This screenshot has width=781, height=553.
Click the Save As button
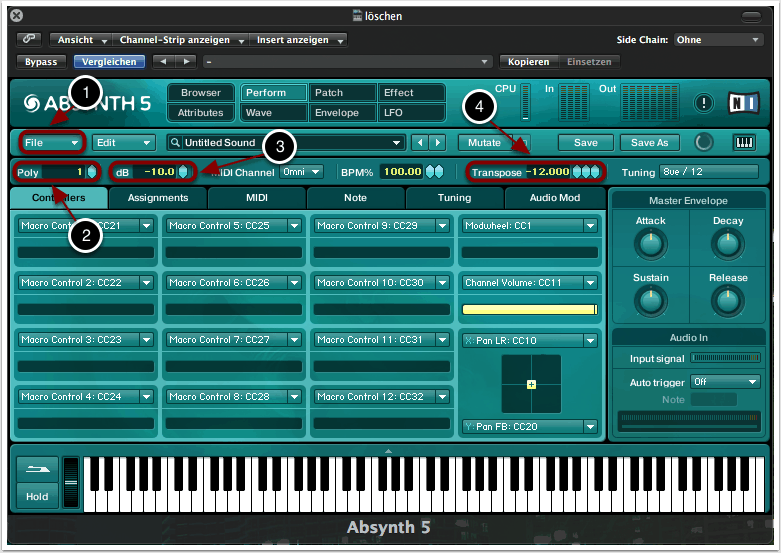[x=649, y=143]
